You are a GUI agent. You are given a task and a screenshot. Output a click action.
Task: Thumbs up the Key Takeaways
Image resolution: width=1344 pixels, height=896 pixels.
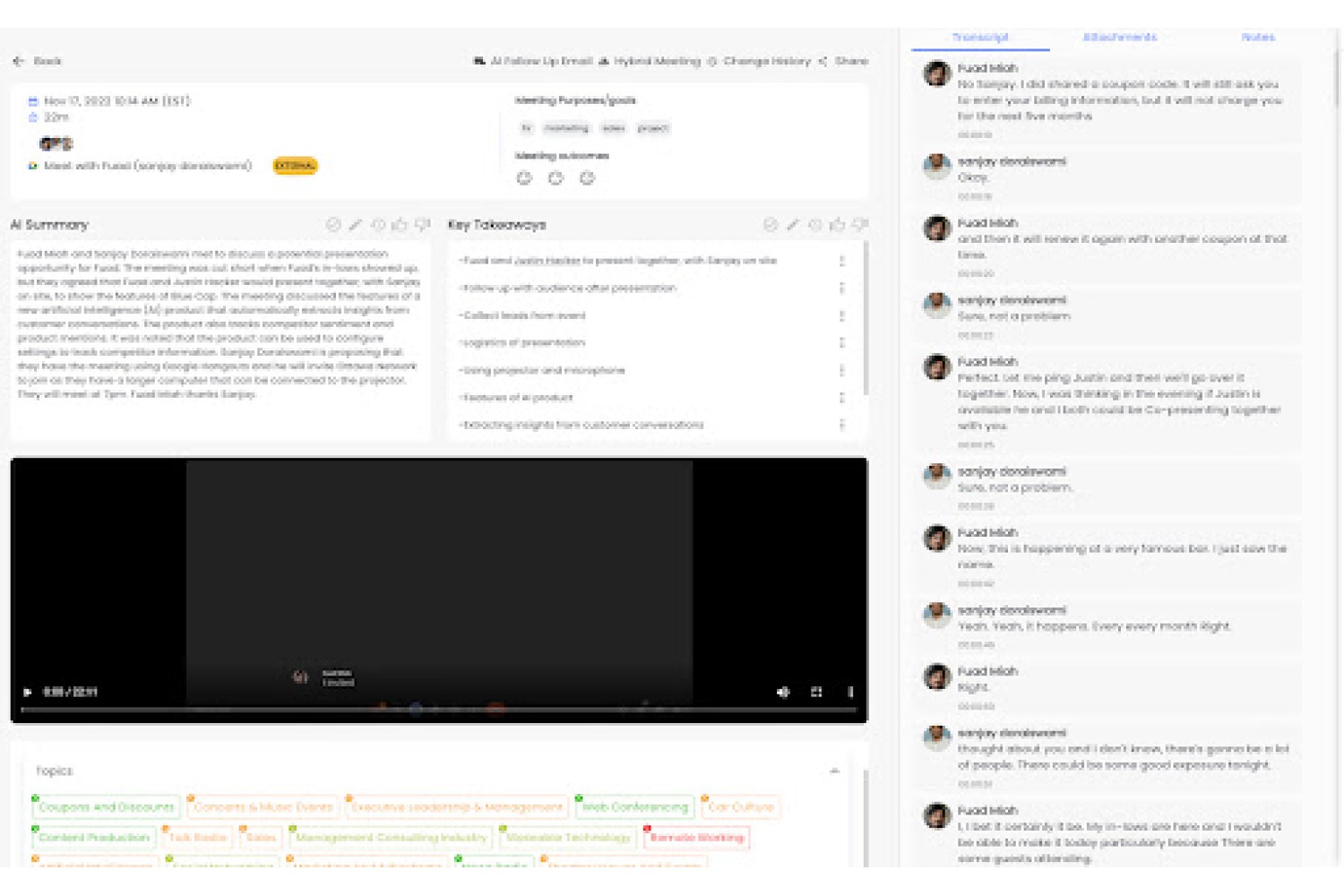click(x=837, y=224)
